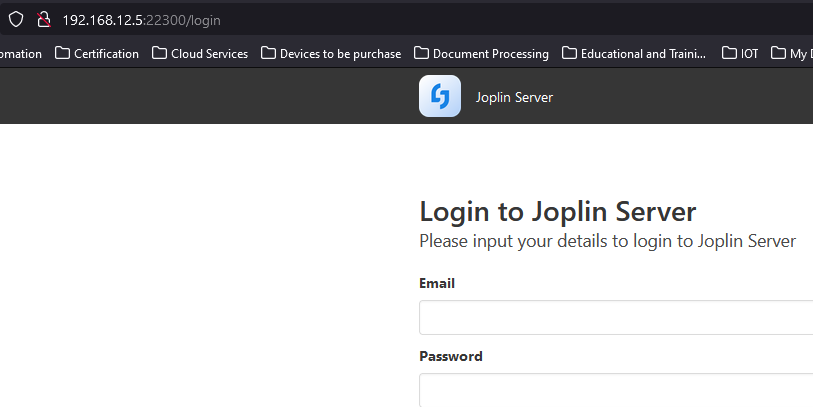Focus the Password input field
Viewport: 813px width, 407px height.
click(616, 390)
